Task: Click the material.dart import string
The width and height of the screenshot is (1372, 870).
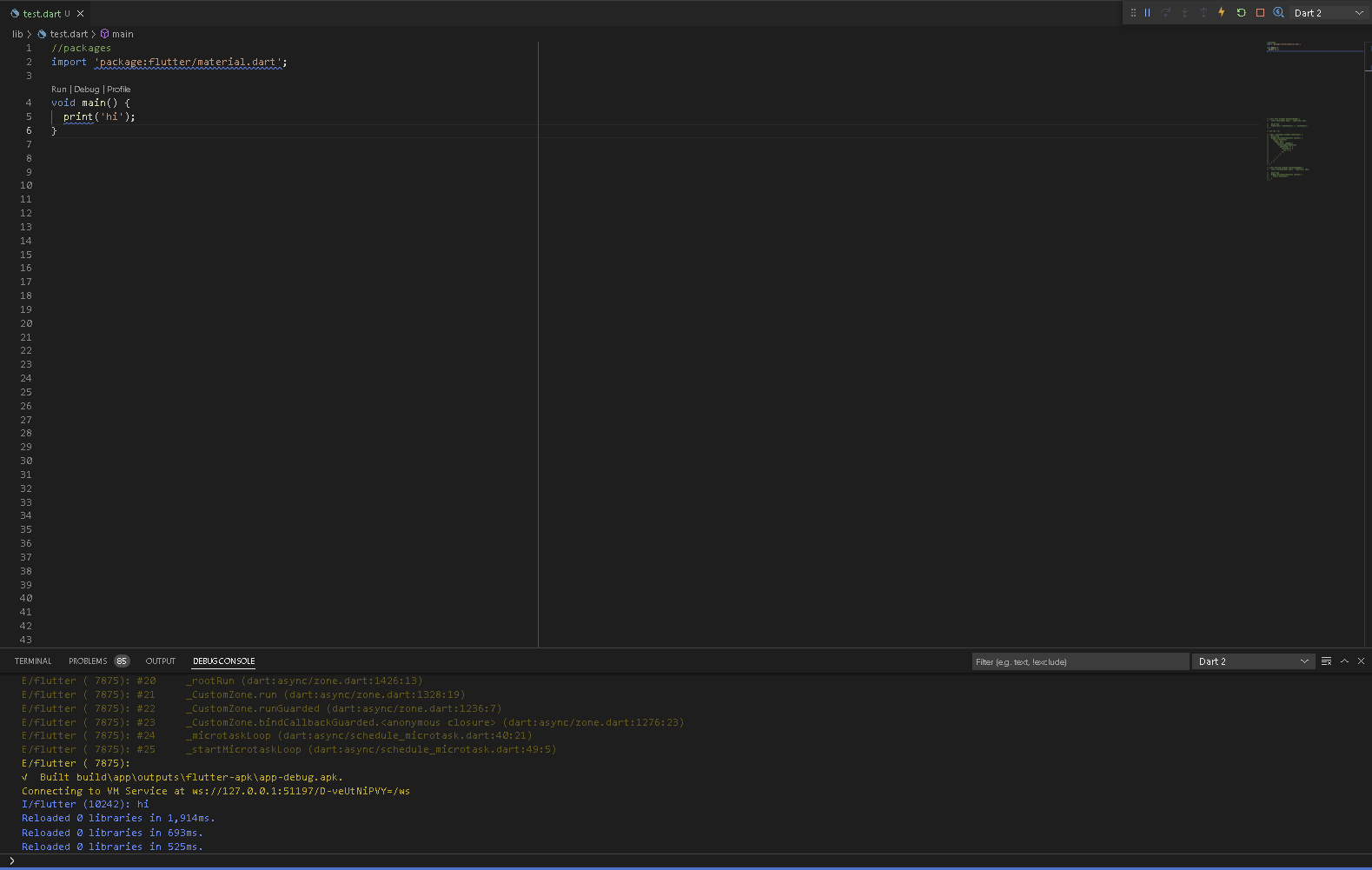Action: coord(189,63)
